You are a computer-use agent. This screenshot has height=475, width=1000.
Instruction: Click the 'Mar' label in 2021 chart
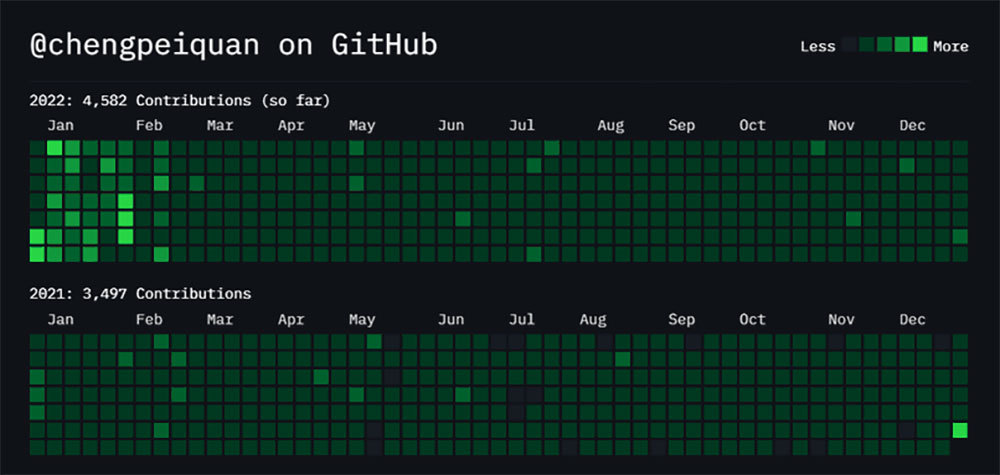(x=220, y=319)
